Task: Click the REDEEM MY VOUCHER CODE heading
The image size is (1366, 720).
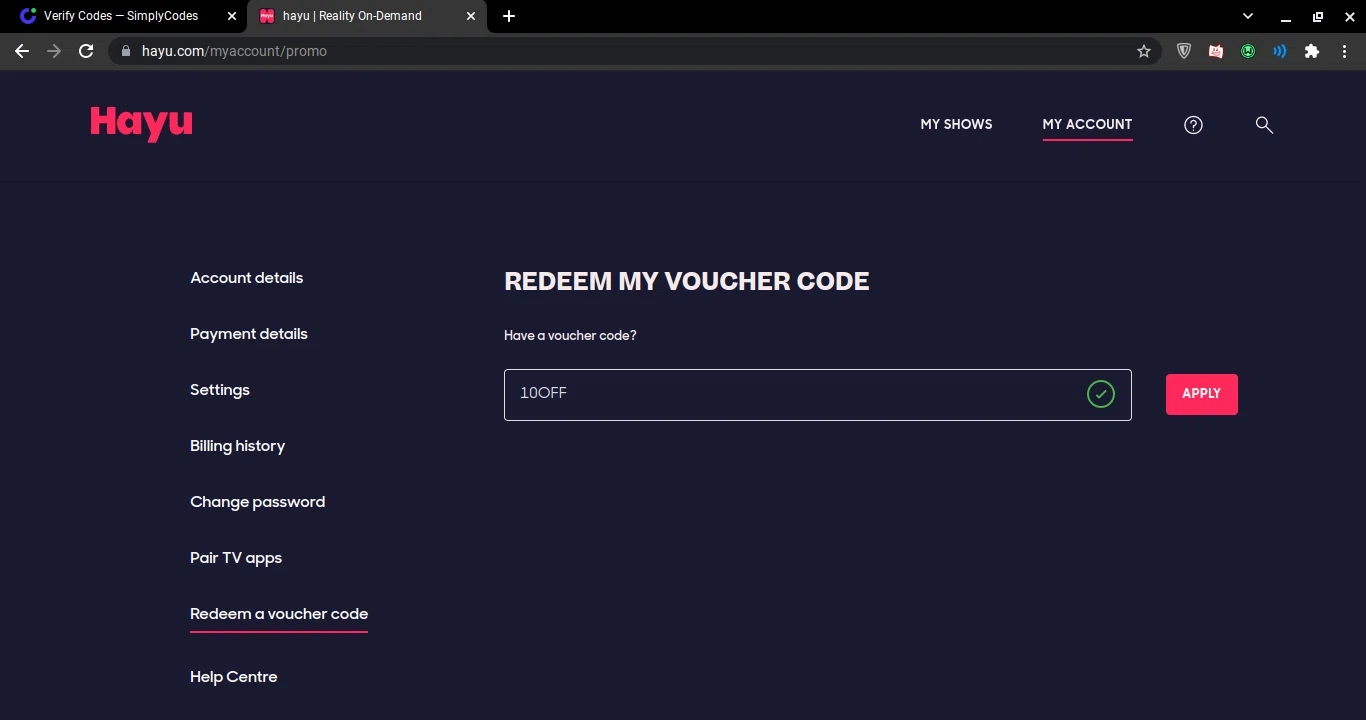Action: pos(686,282)
